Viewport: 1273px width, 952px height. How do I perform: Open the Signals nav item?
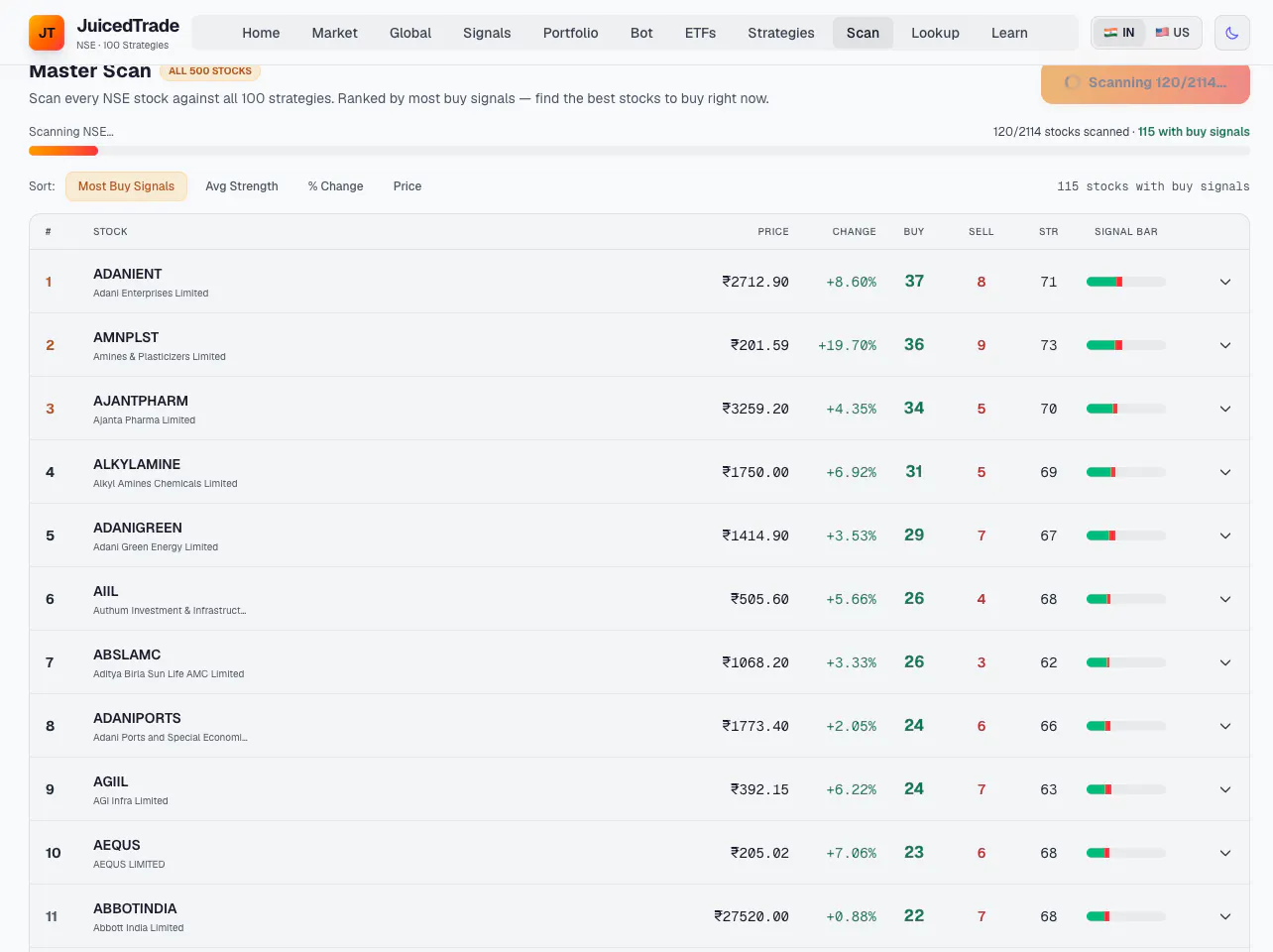(487, 33)
